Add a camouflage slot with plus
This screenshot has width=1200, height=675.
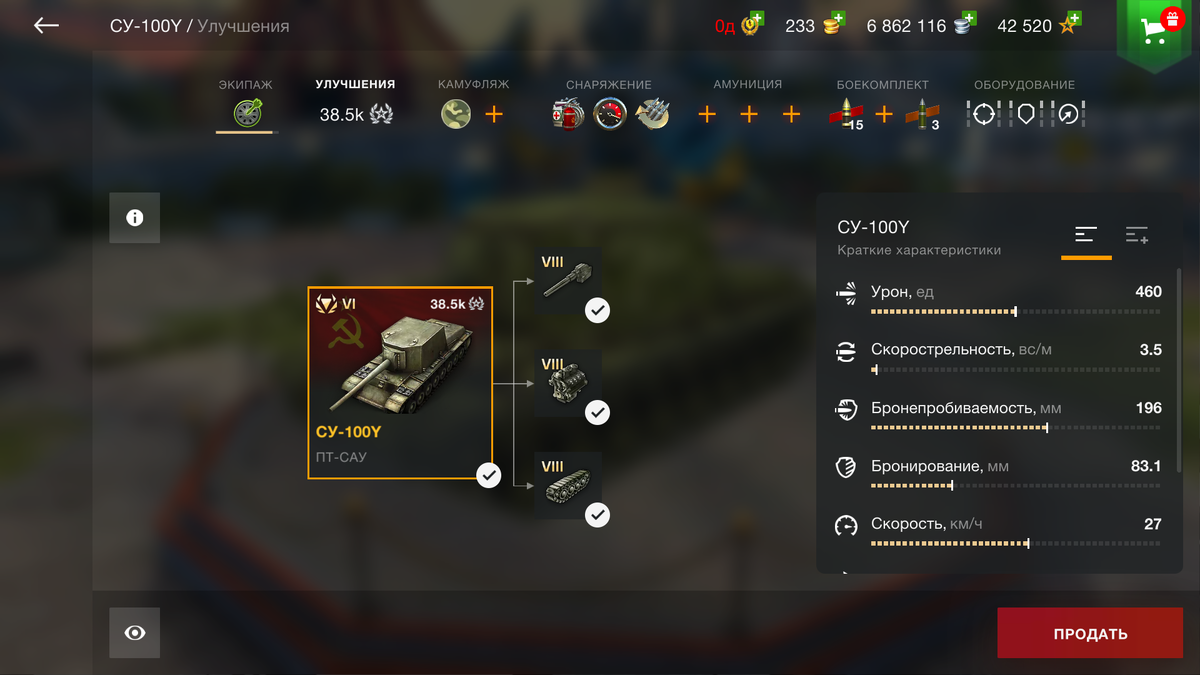tap(494, 114)
